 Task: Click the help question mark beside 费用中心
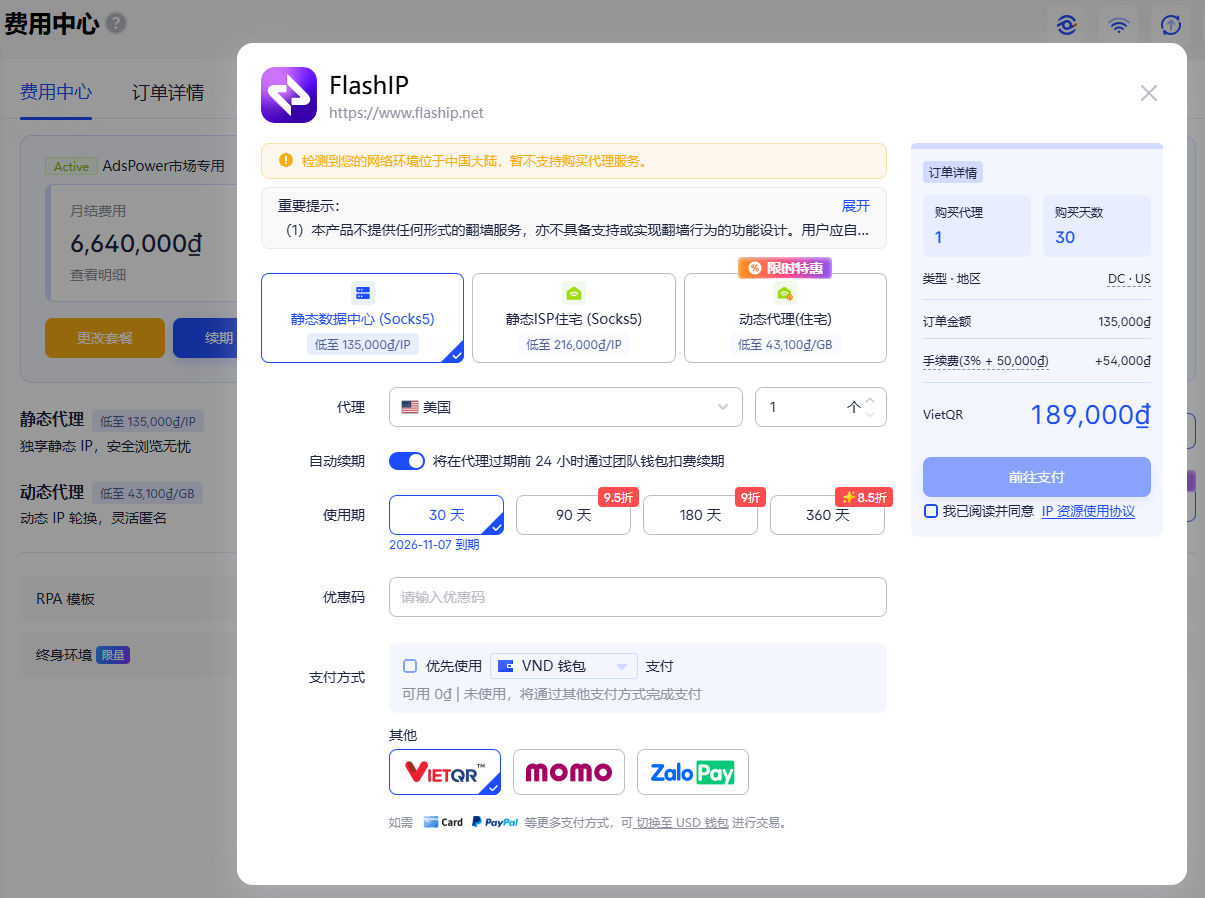[116, 23]
